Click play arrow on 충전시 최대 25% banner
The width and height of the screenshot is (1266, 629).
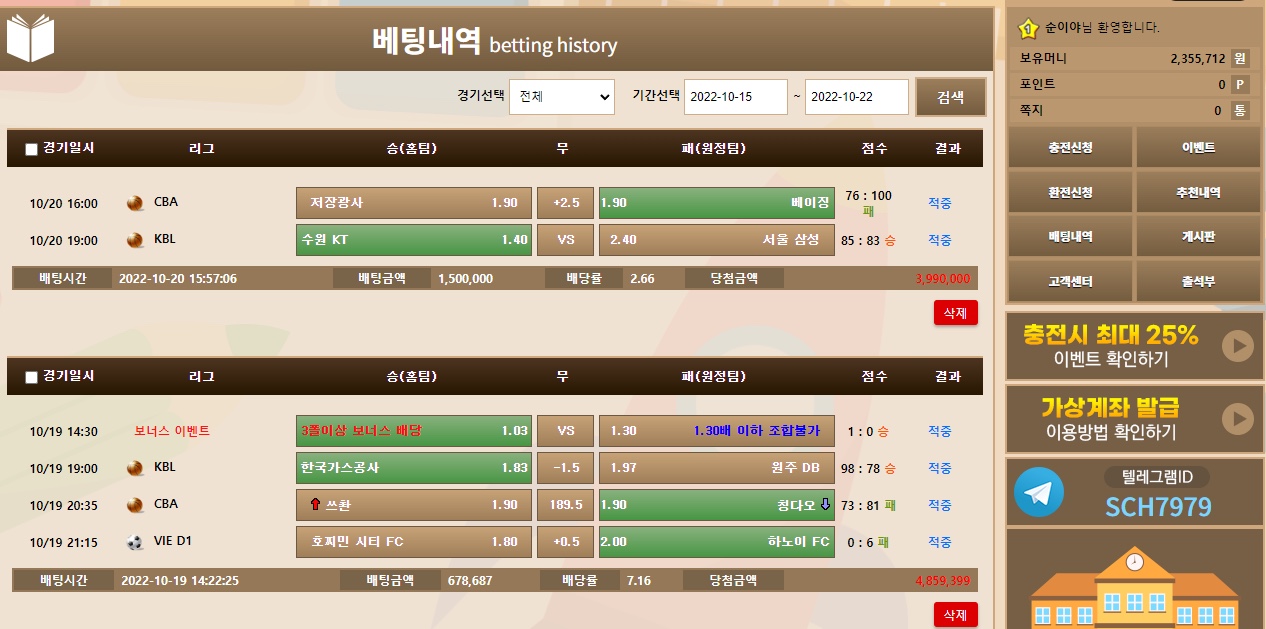point(1237,346)
